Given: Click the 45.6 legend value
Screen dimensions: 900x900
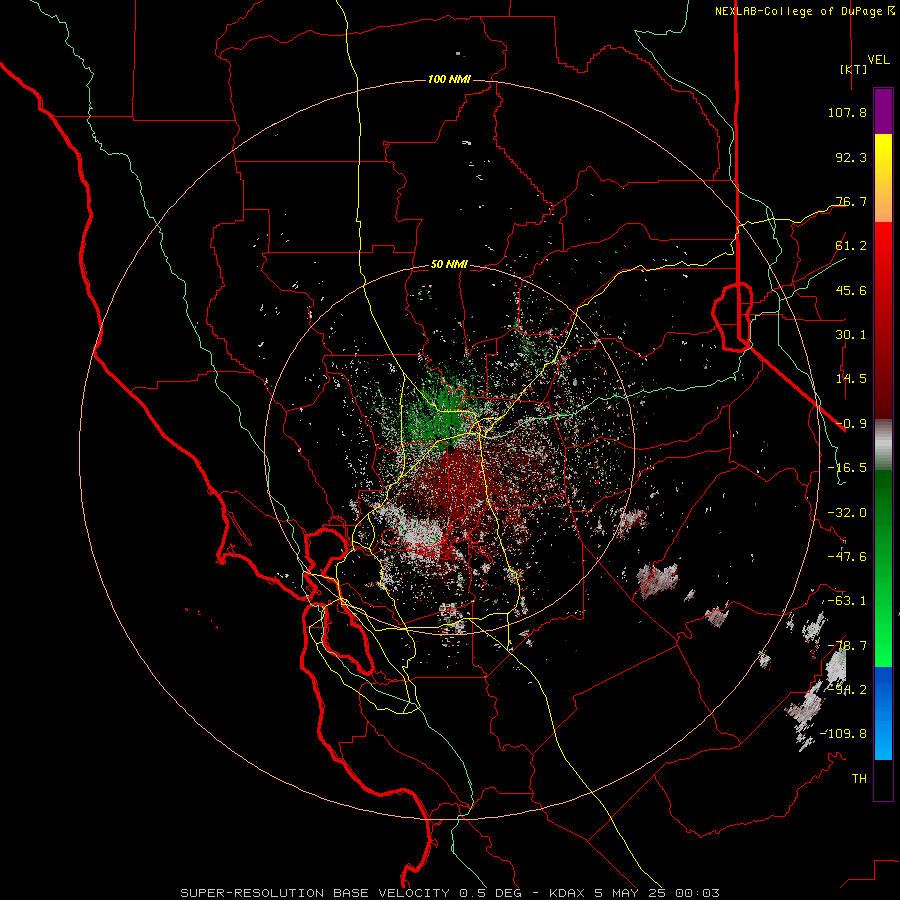Looking at the screenshot, I should click(851, 290).
